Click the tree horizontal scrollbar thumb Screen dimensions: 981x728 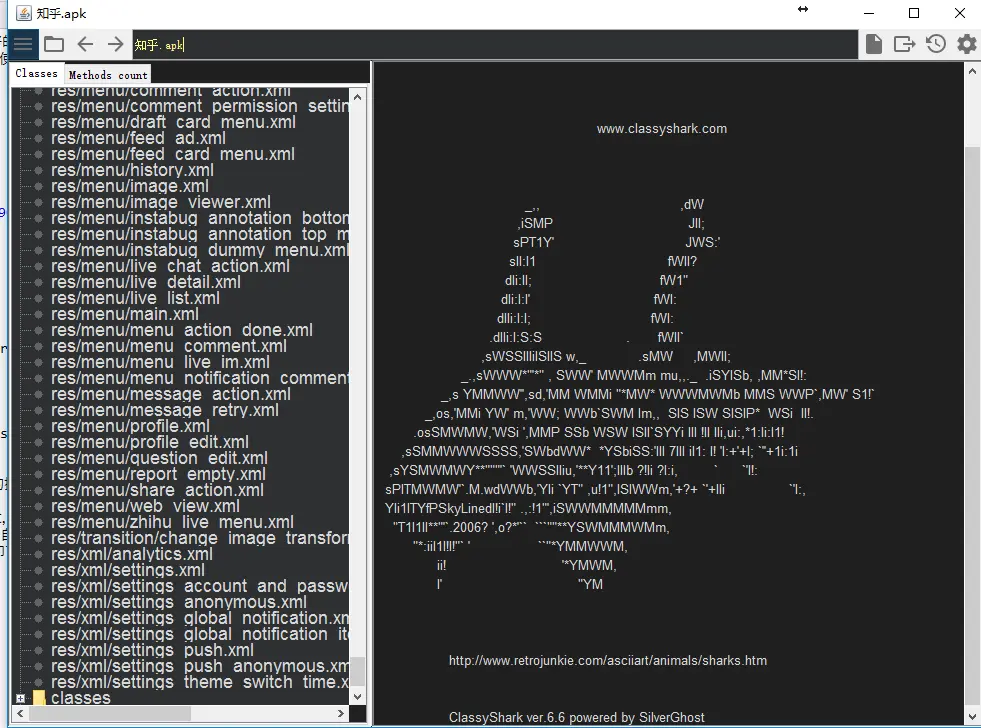(109, 714)
